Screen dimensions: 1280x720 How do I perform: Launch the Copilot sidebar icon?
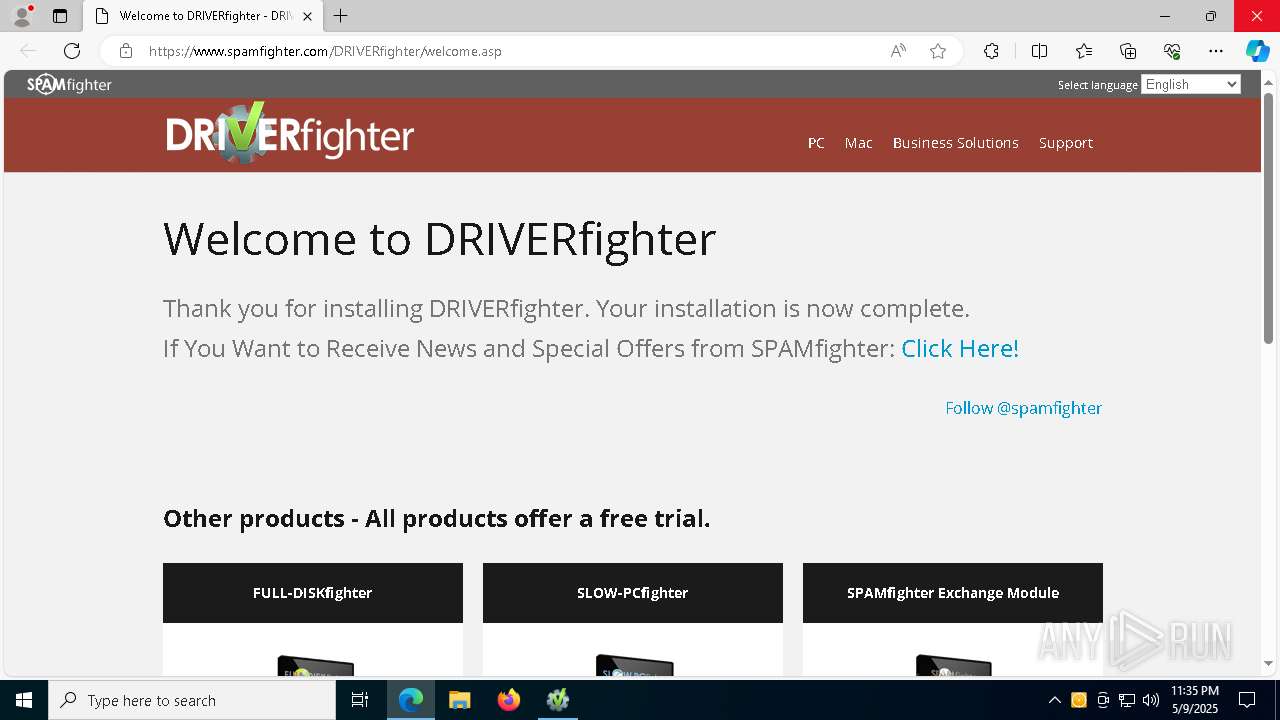(1257, 51)
